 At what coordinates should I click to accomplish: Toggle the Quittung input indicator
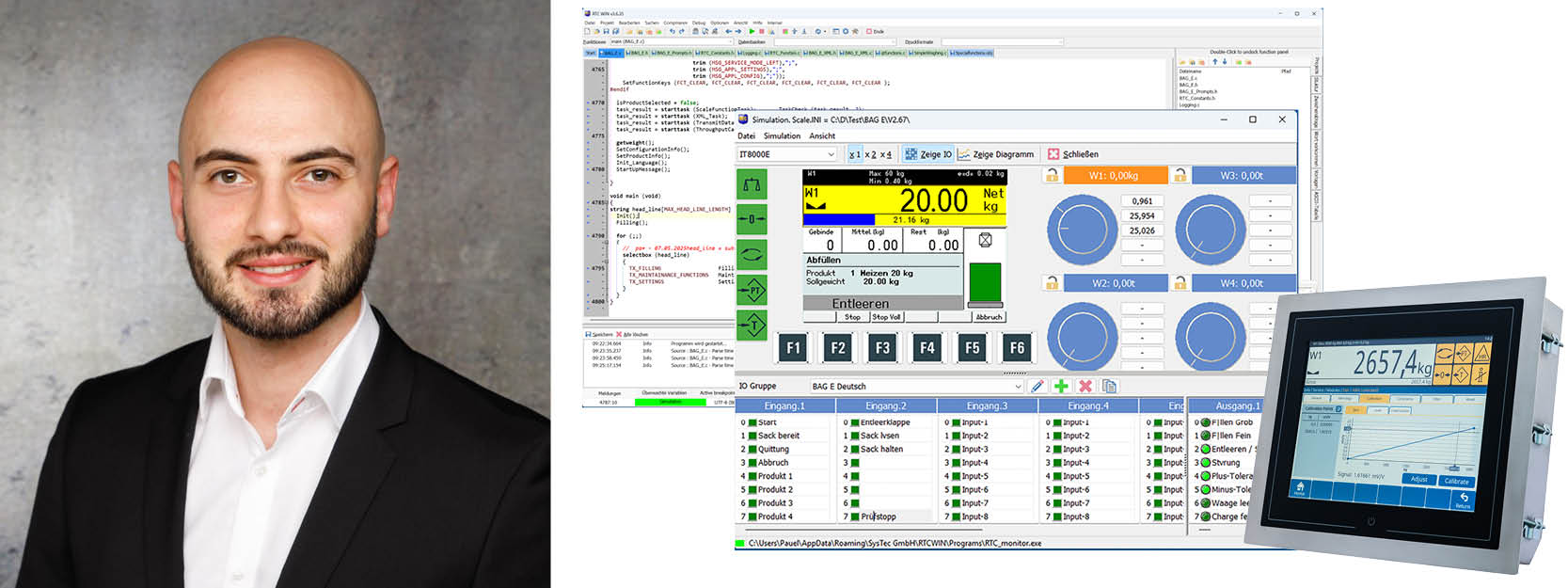click(752, 449)
